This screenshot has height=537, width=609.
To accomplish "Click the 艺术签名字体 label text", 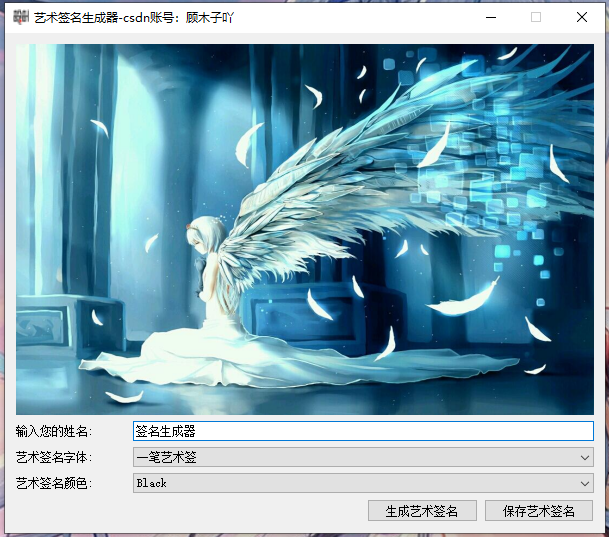I will point(54,457).
